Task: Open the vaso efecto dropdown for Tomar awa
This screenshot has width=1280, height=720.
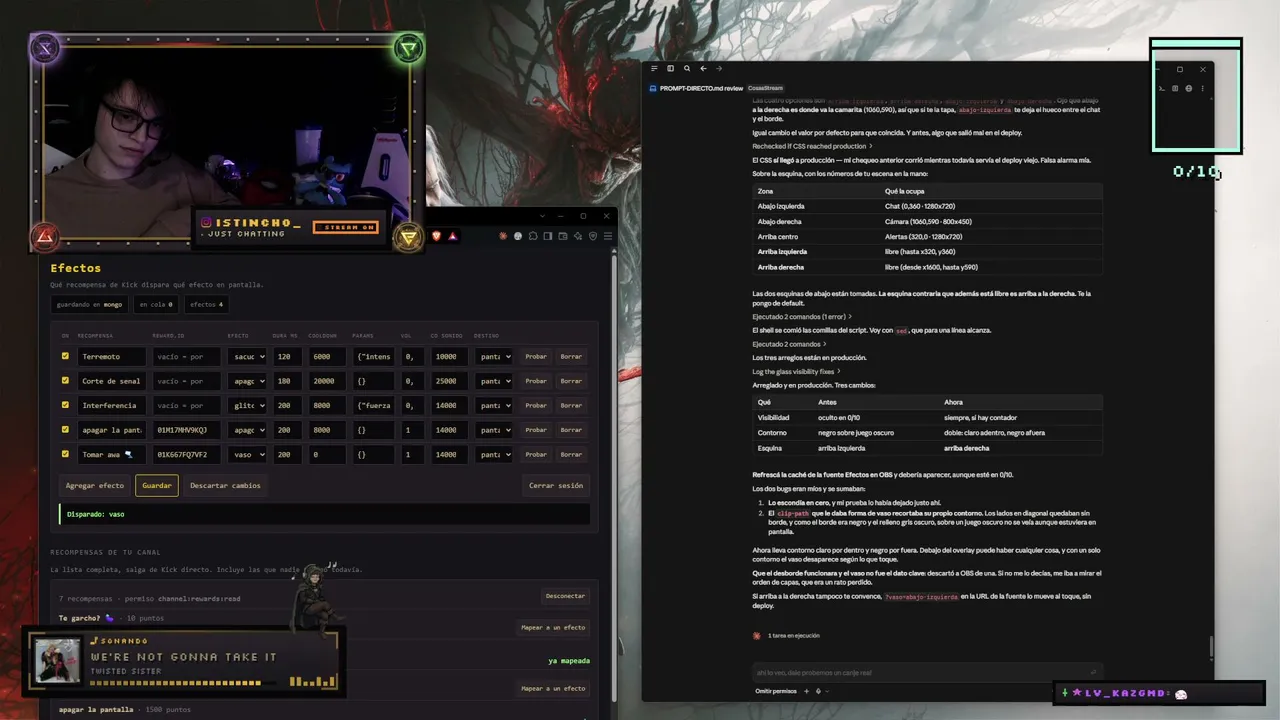Action: [247, 454]
